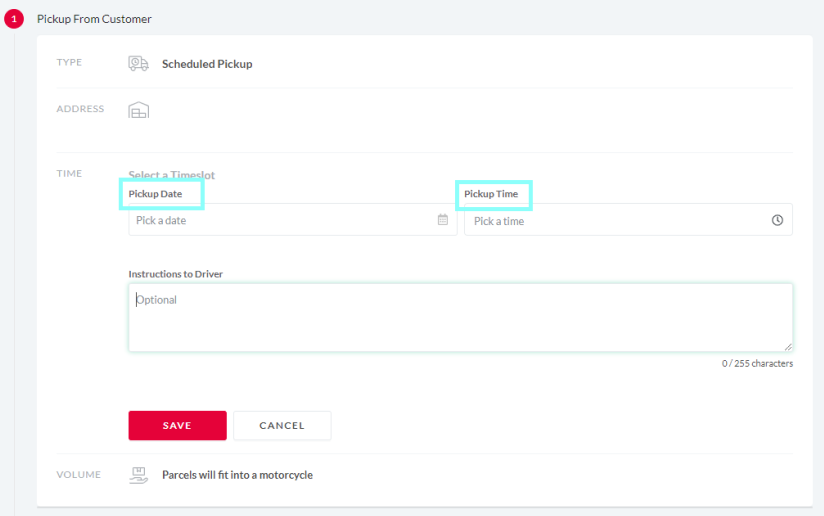Click the Pickup Time label
This screenshot has width=824, height=516.
tap(491, 194)
